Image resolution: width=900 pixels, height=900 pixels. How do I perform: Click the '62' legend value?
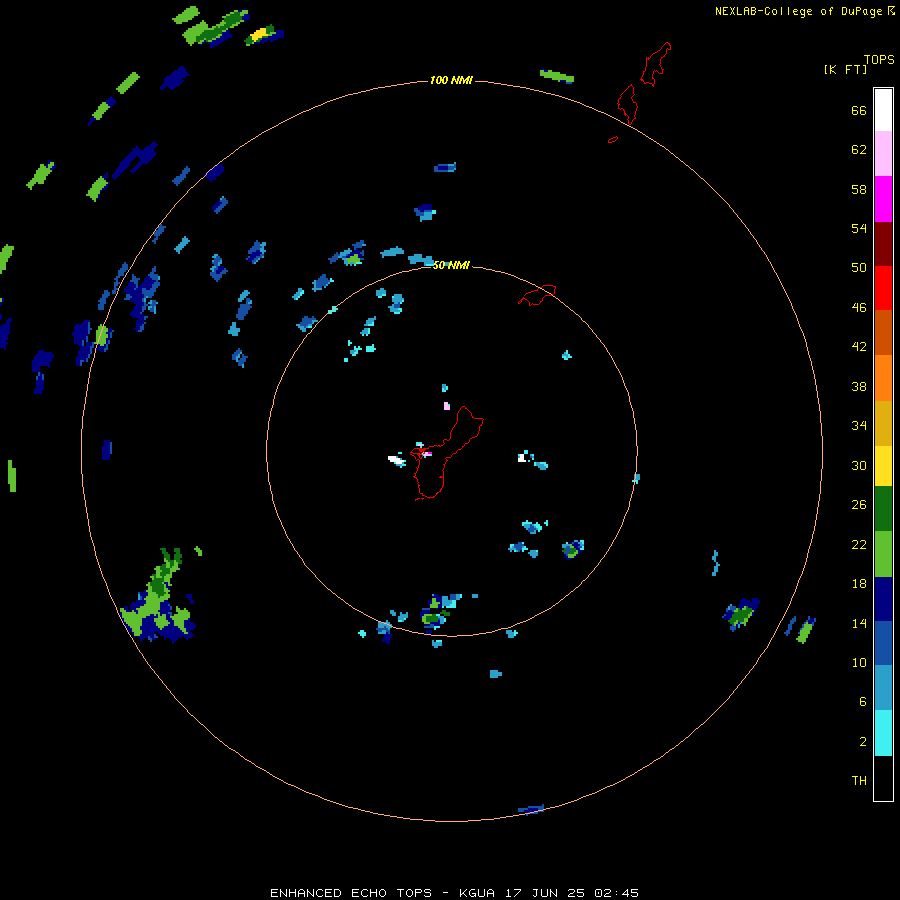pos(859,150)
